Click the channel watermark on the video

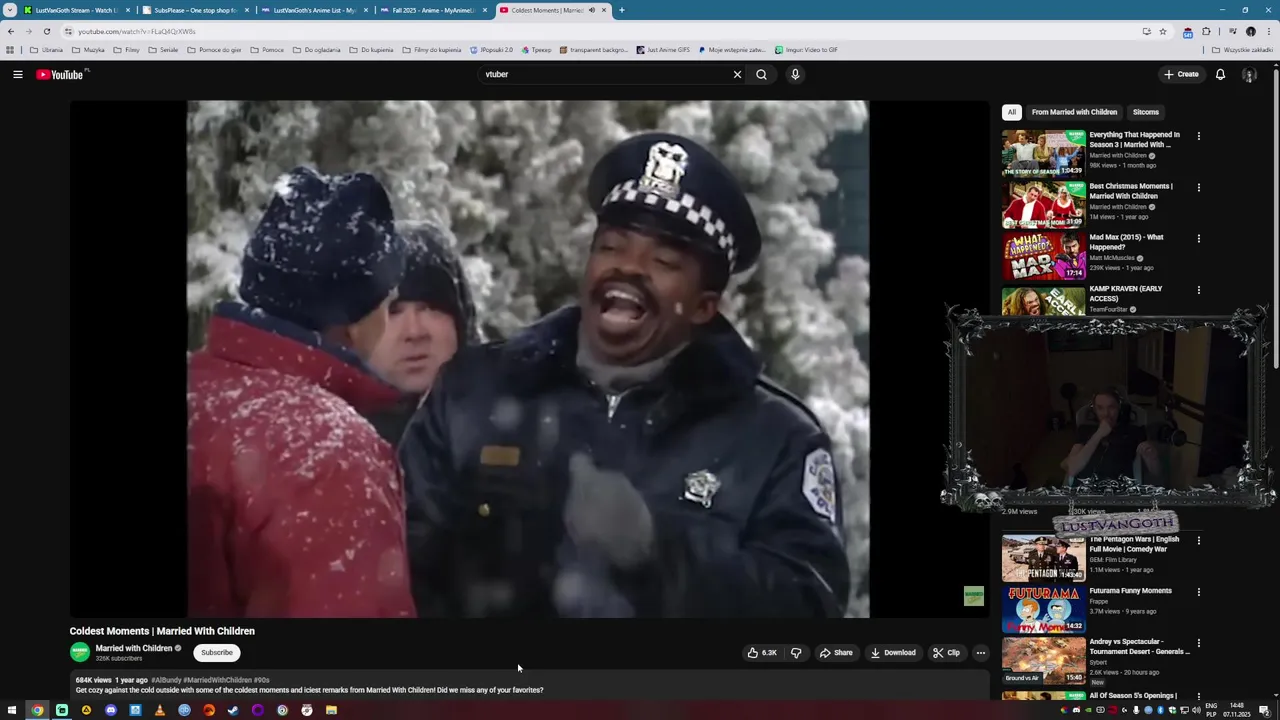pyautogui.click(x=973, y=596)
